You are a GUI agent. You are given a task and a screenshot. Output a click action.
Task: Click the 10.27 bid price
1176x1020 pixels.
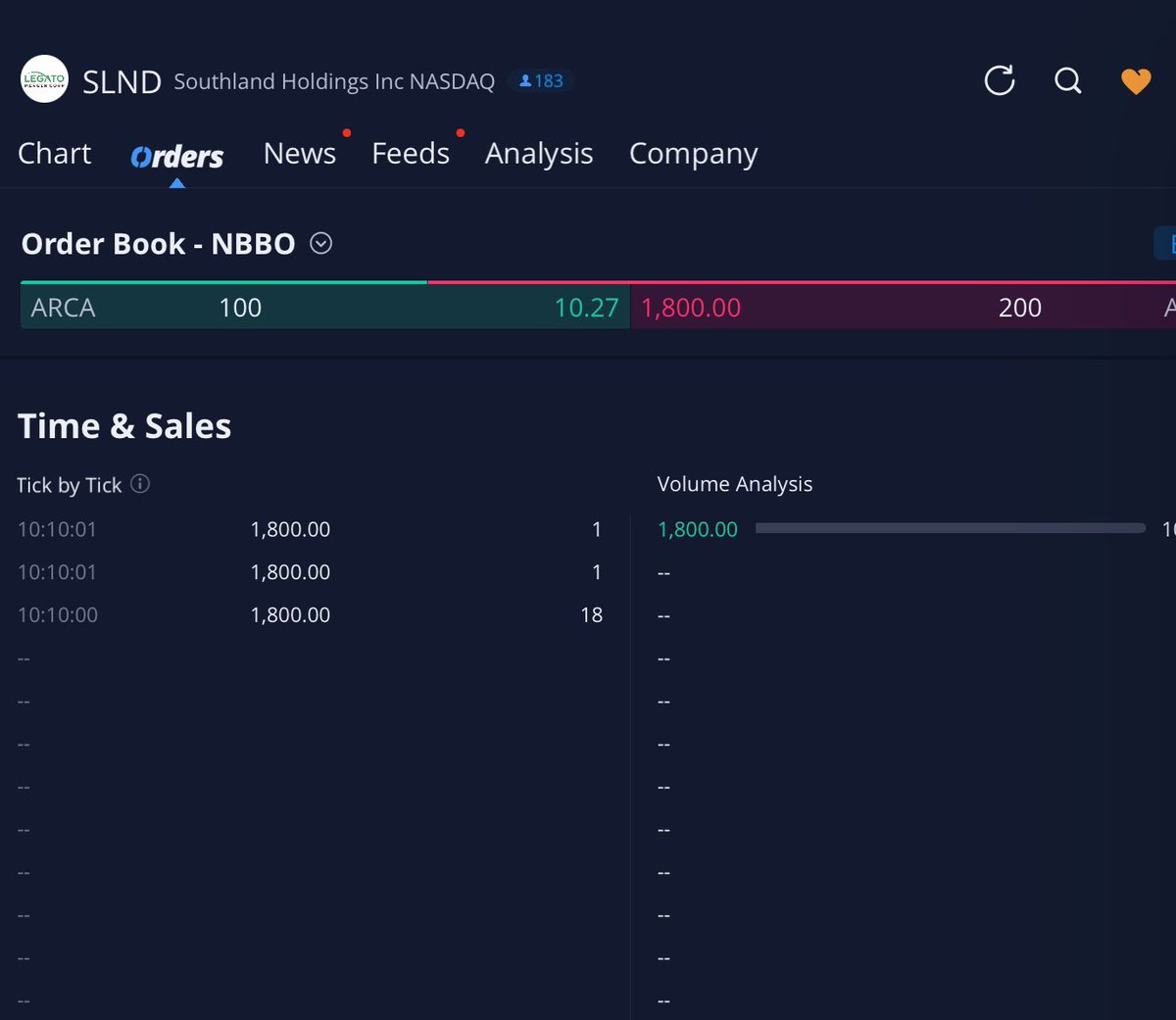click(586, 308)
